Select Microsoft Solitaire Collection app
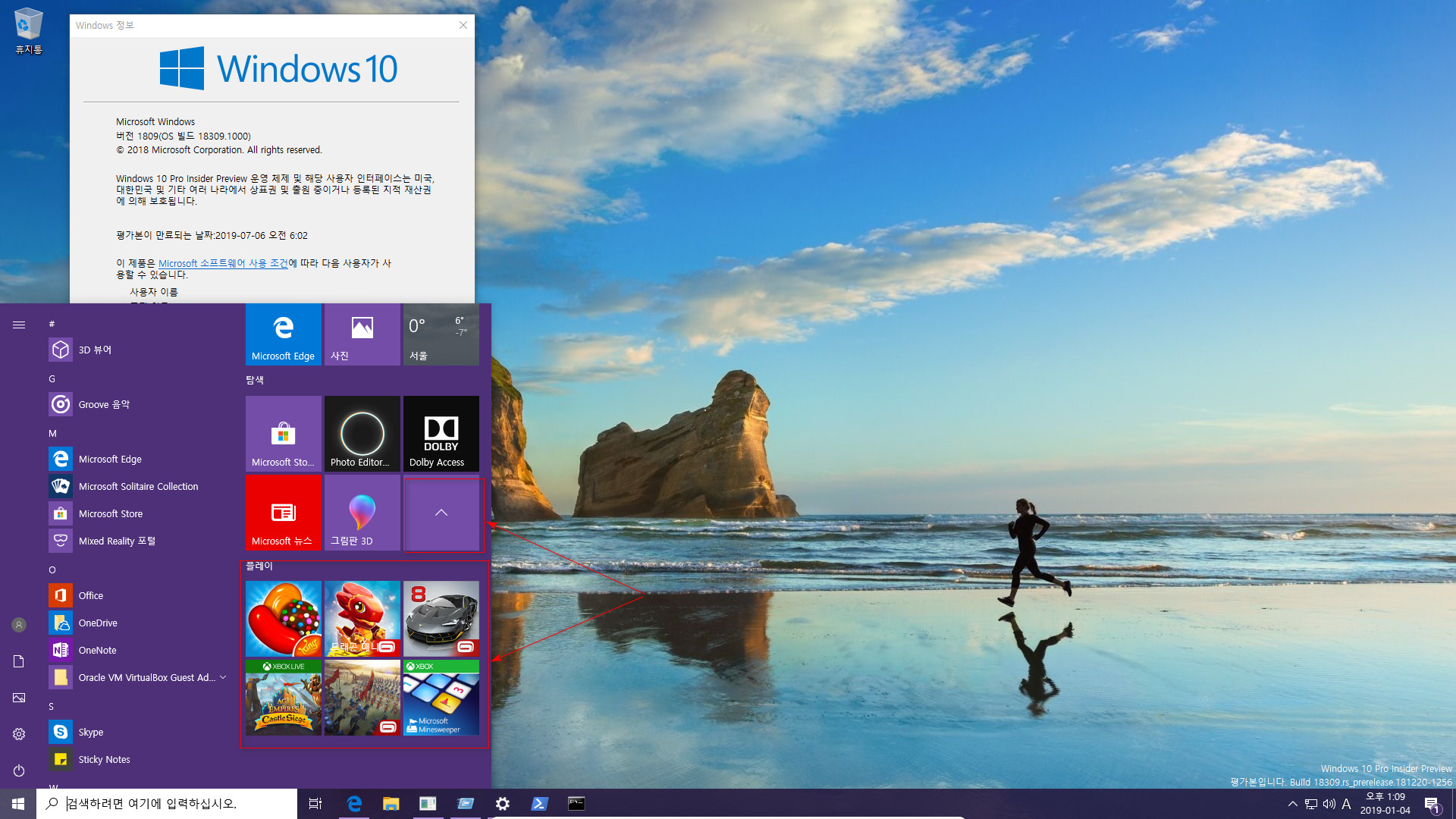 pyautogui.click(x=138, y=486)
